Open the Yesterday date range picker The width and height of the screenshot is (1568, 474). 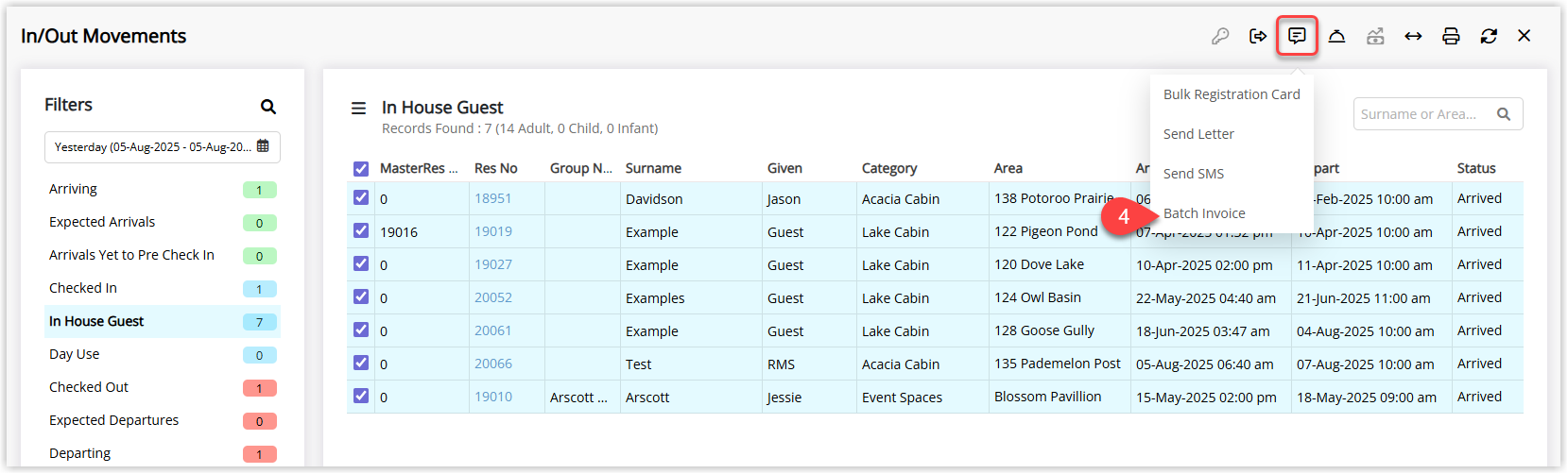point(163,146)
